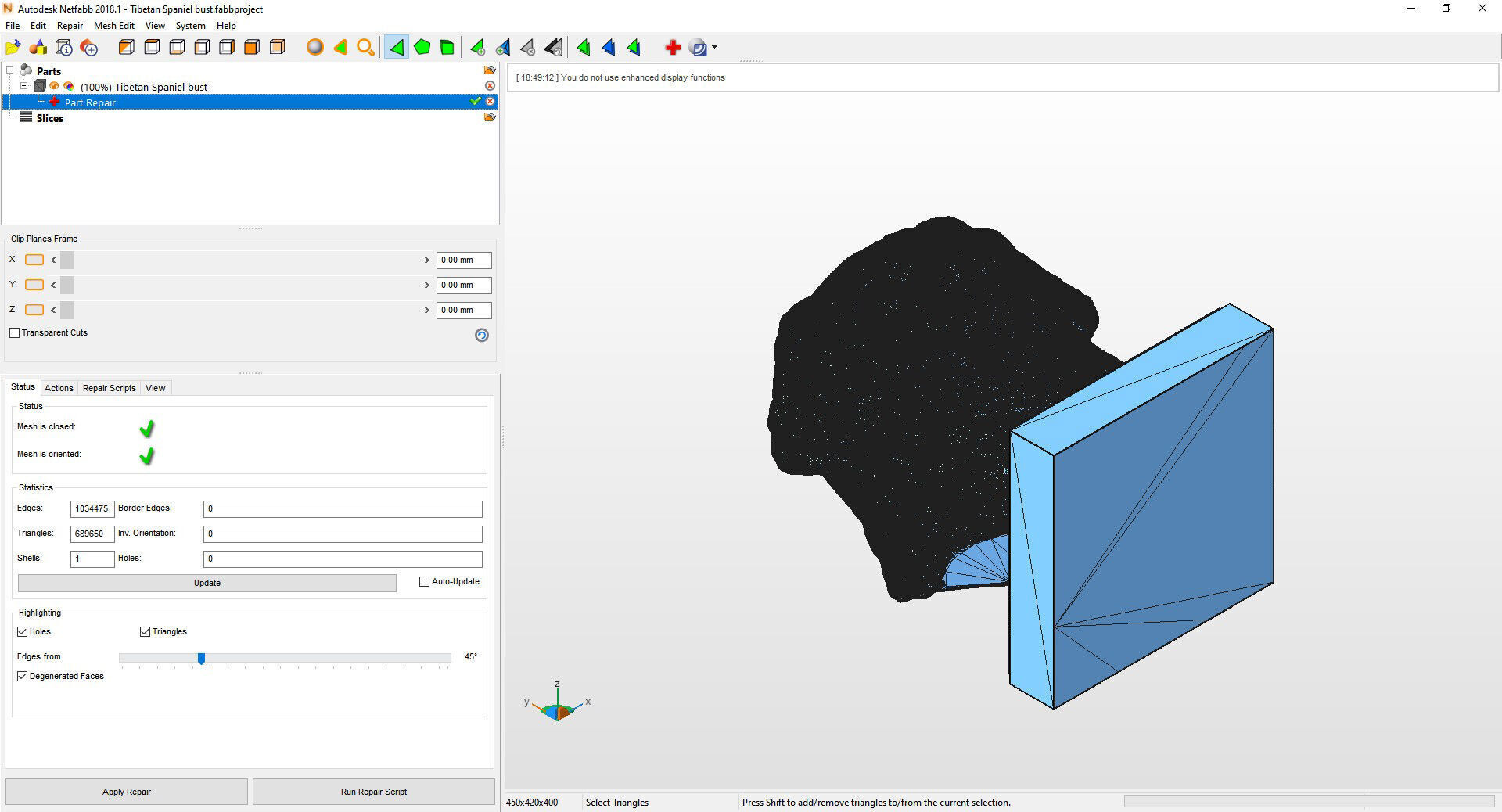Open the System menu

190,26
